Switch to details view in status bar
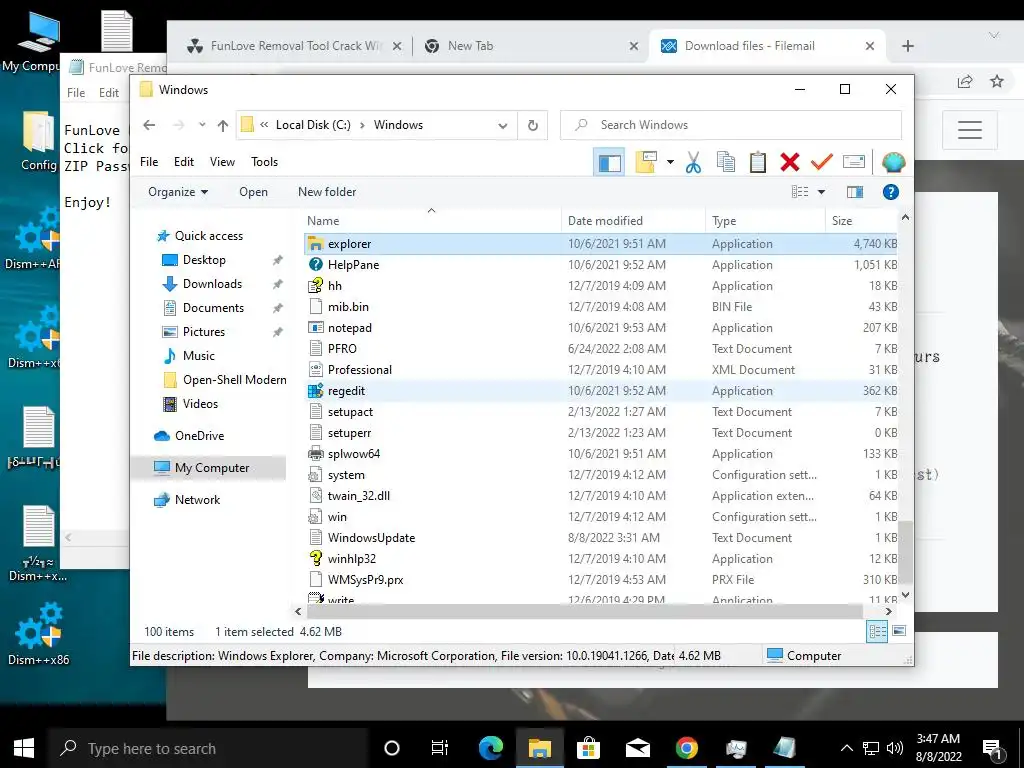This screenshot has height=768, width=1024. pos(878,631)
